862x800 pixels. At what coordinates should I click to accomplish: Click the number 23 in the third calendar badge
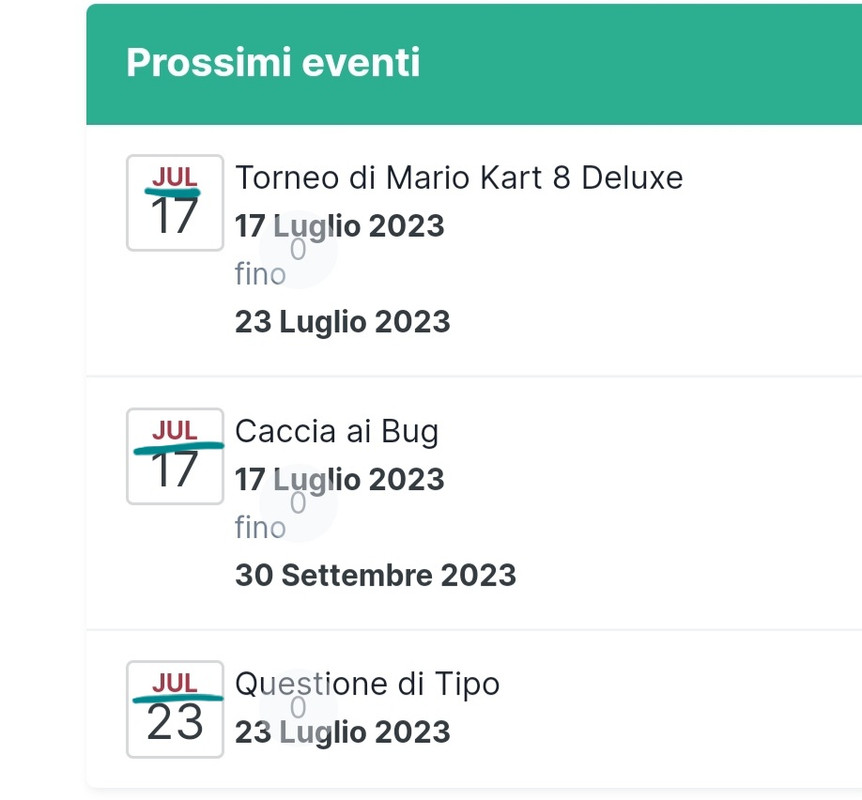click(175, 722)
